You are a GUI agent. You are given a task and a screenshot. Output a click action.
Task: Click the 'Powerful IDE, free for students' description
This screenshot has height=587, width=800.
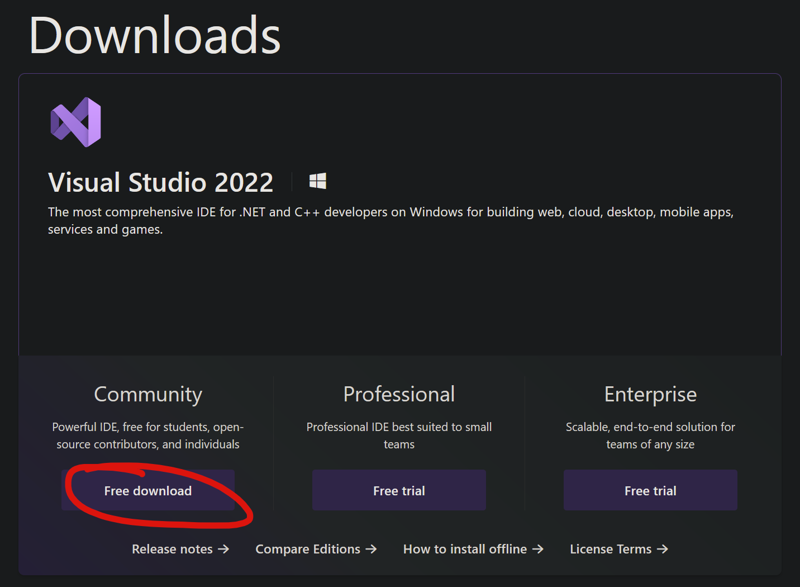coord(148,436)
